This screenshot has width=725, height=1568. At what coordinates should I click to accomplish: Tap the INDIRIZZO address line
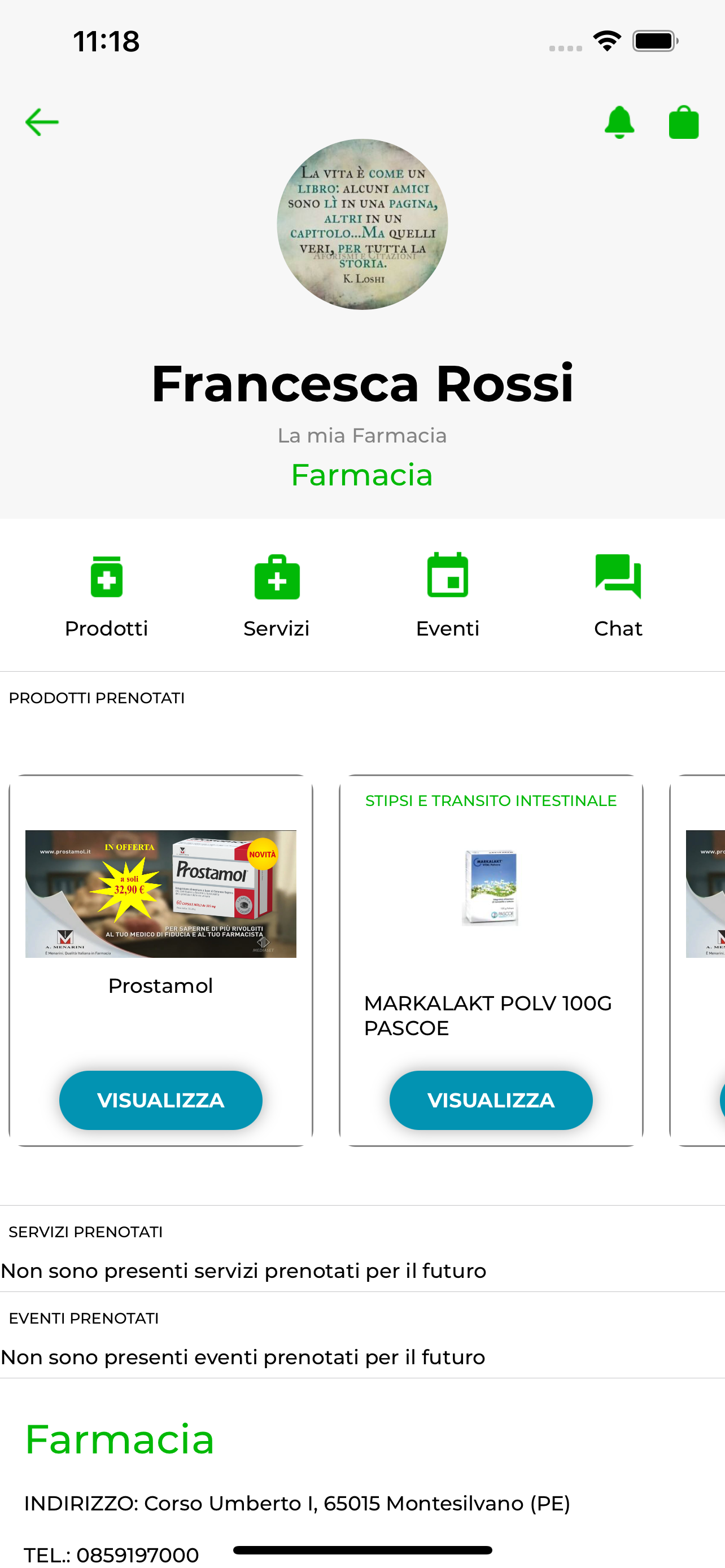[297, 1504]
